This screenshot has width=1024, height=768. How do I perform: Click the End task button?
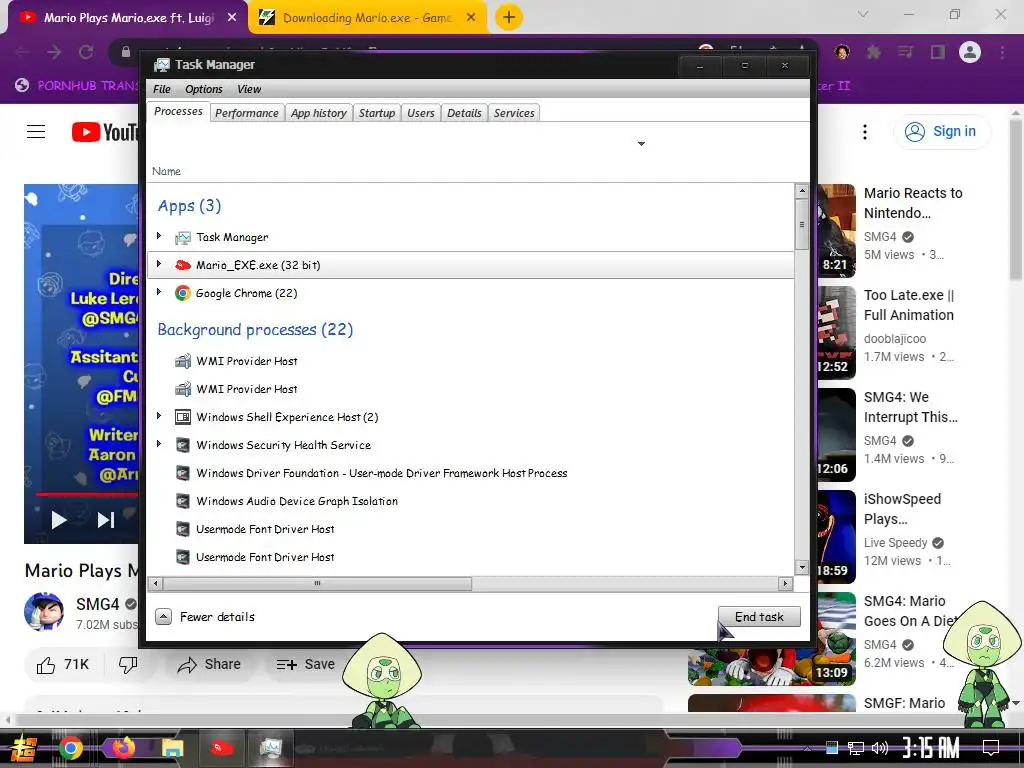(x=759, y=616)
